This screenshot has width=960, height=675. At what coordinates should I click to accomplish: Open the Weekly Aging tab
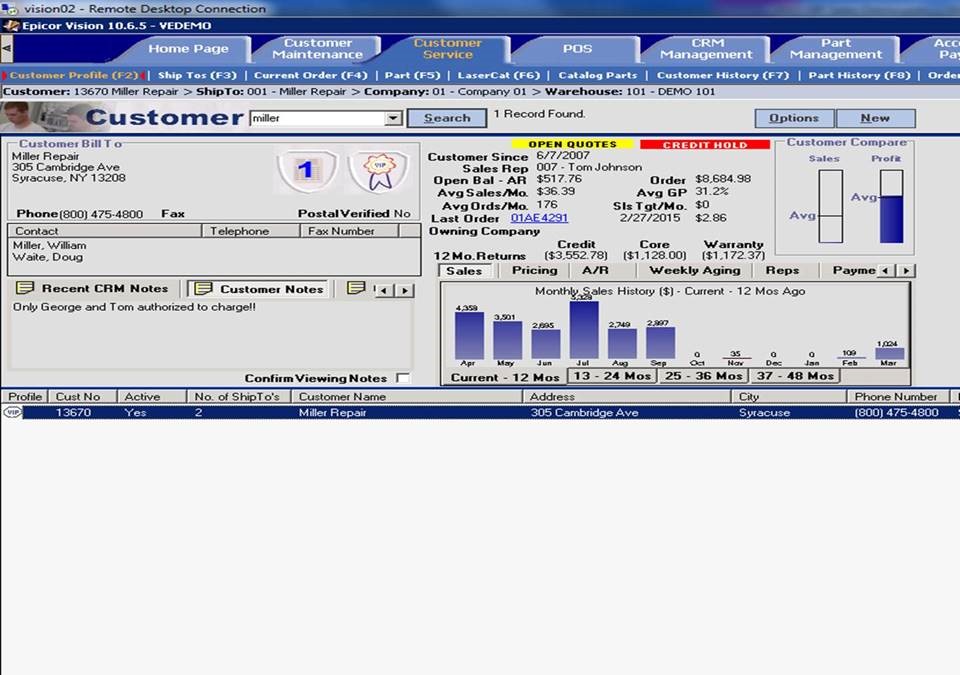[x=694, y=270]
